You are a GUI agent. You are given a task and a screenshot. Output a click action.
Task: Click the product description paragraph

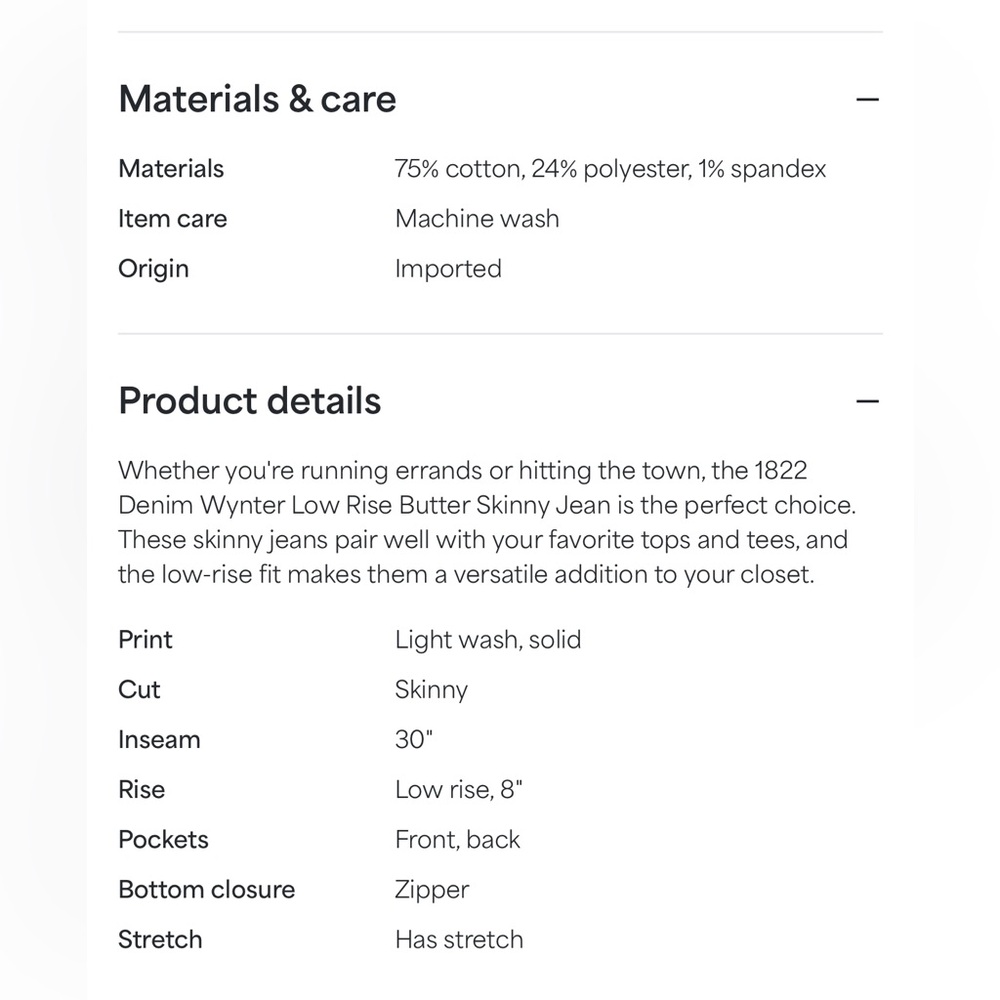pos(487,522)
